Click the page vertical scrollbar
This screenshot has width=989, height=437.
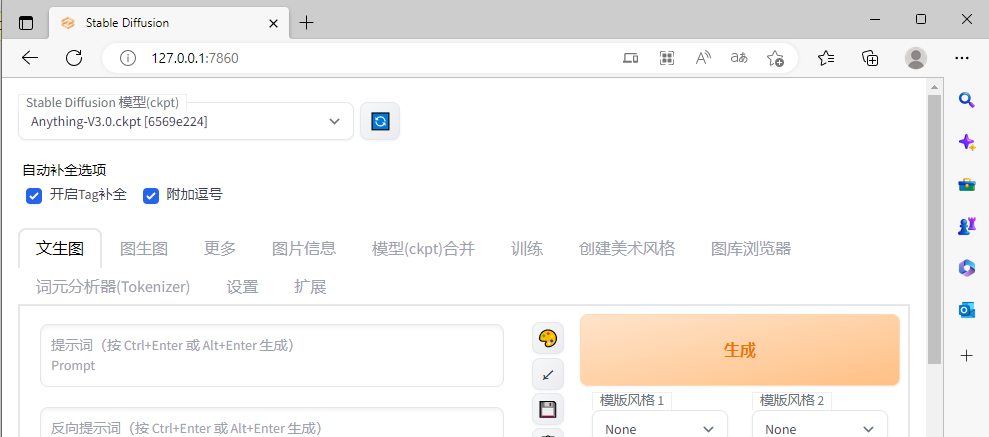pyautogui.click(x=934, y=230)
